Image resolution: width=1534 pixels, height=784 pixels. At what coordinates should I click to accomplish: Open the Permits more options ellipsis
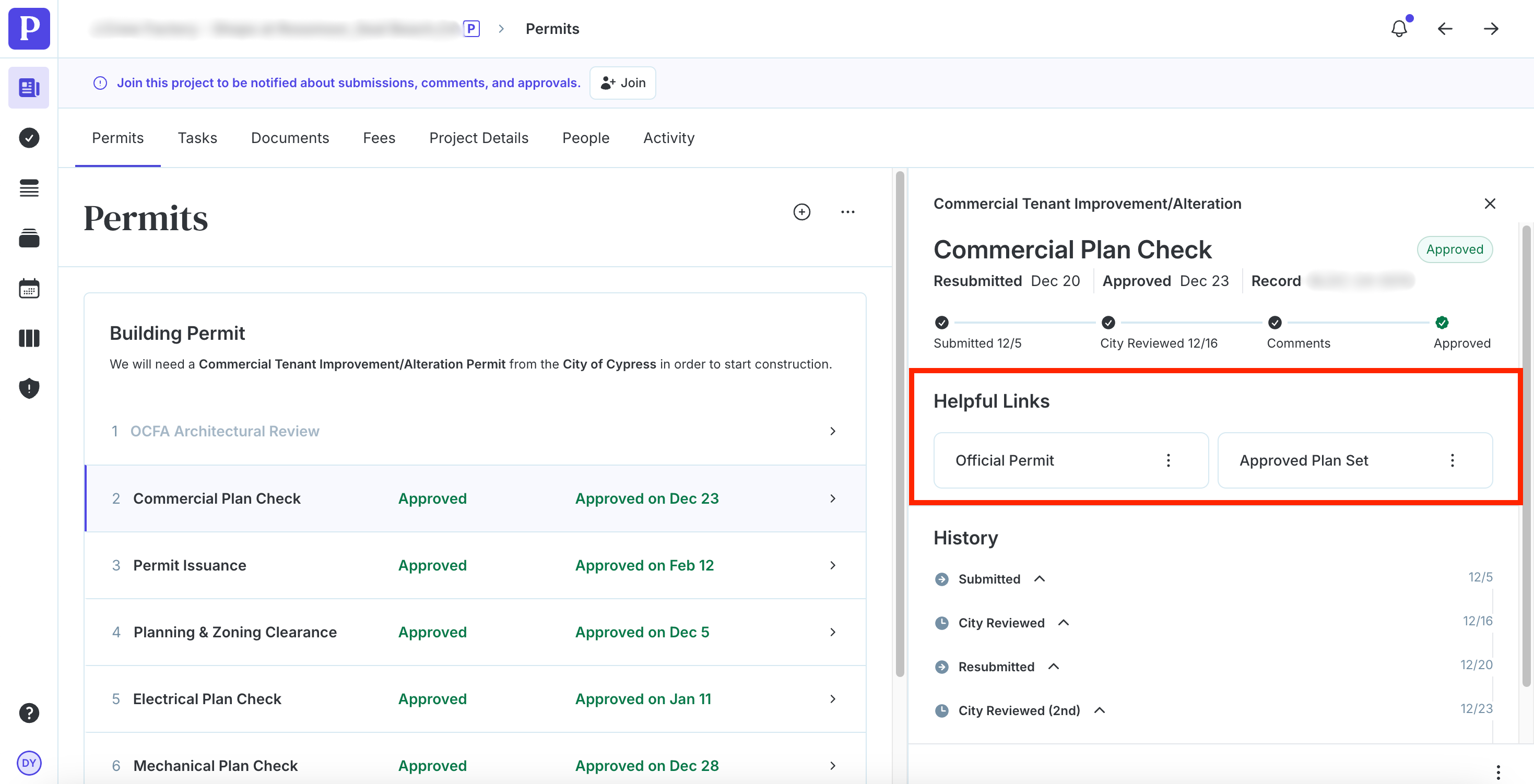click(x=847, y=212)
